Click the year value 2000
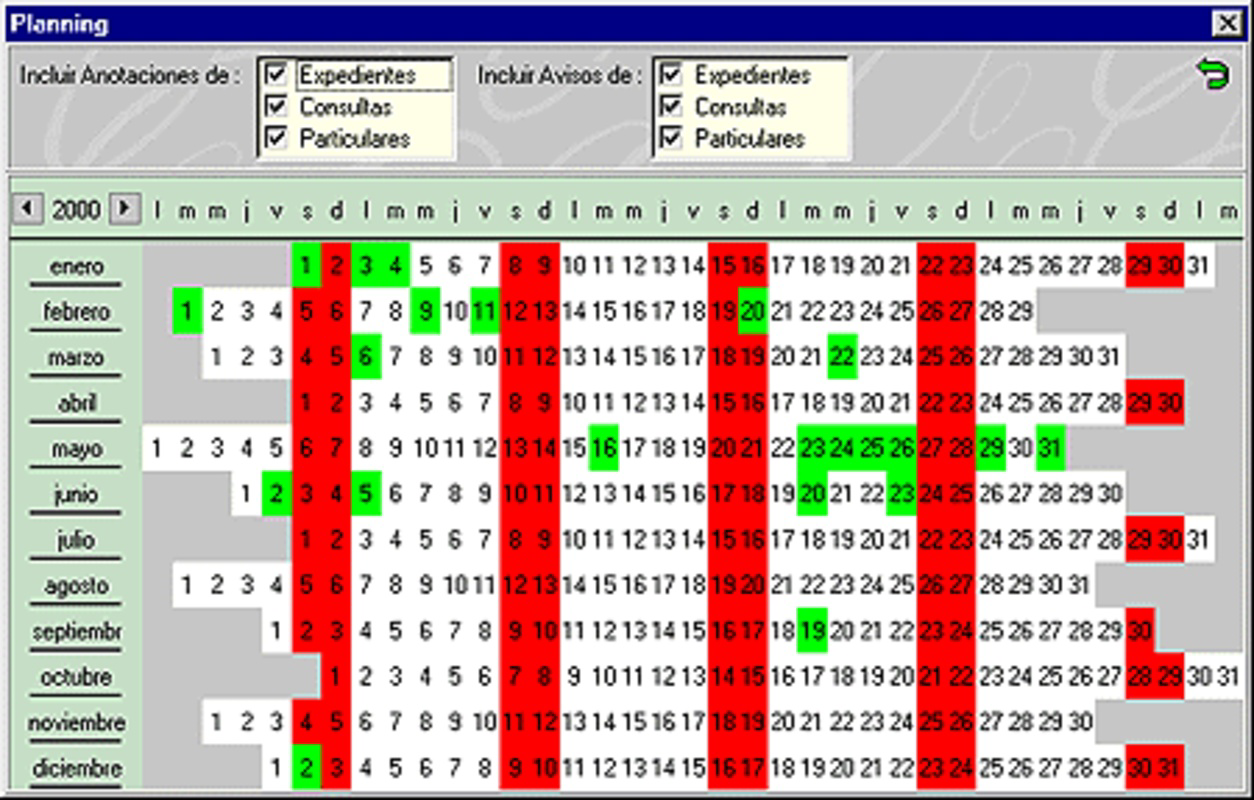1254x800 pixels. click(76, 210)
